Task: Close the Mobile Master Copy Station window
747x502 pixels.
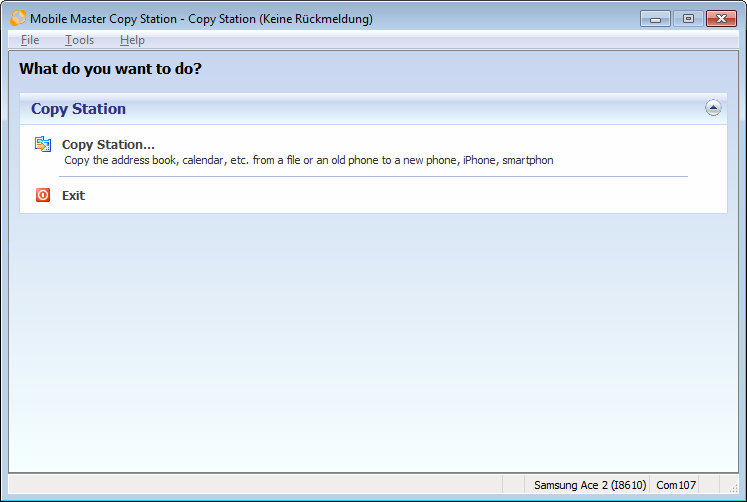Action: tap(720, 18)
